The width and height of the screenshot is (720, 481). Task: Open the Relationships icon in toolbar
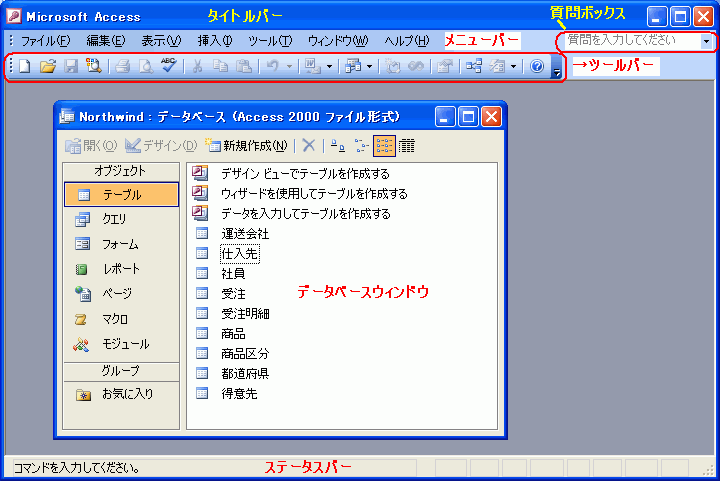(x=474, y=67)
